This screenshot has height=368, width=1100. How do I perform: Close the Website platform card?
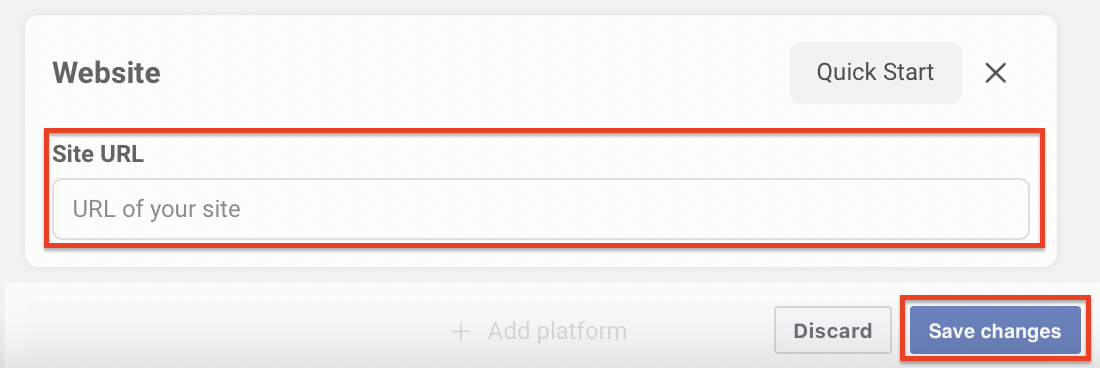(x=995, y=72)
